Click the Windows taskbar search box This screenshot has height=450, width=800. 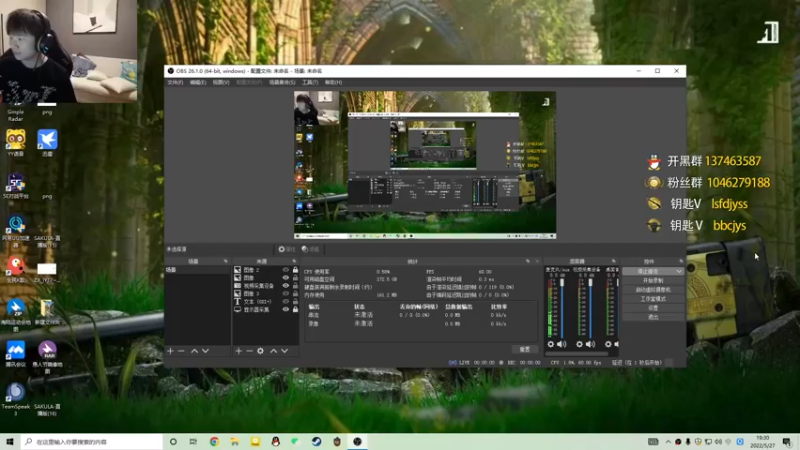point(91,441)
